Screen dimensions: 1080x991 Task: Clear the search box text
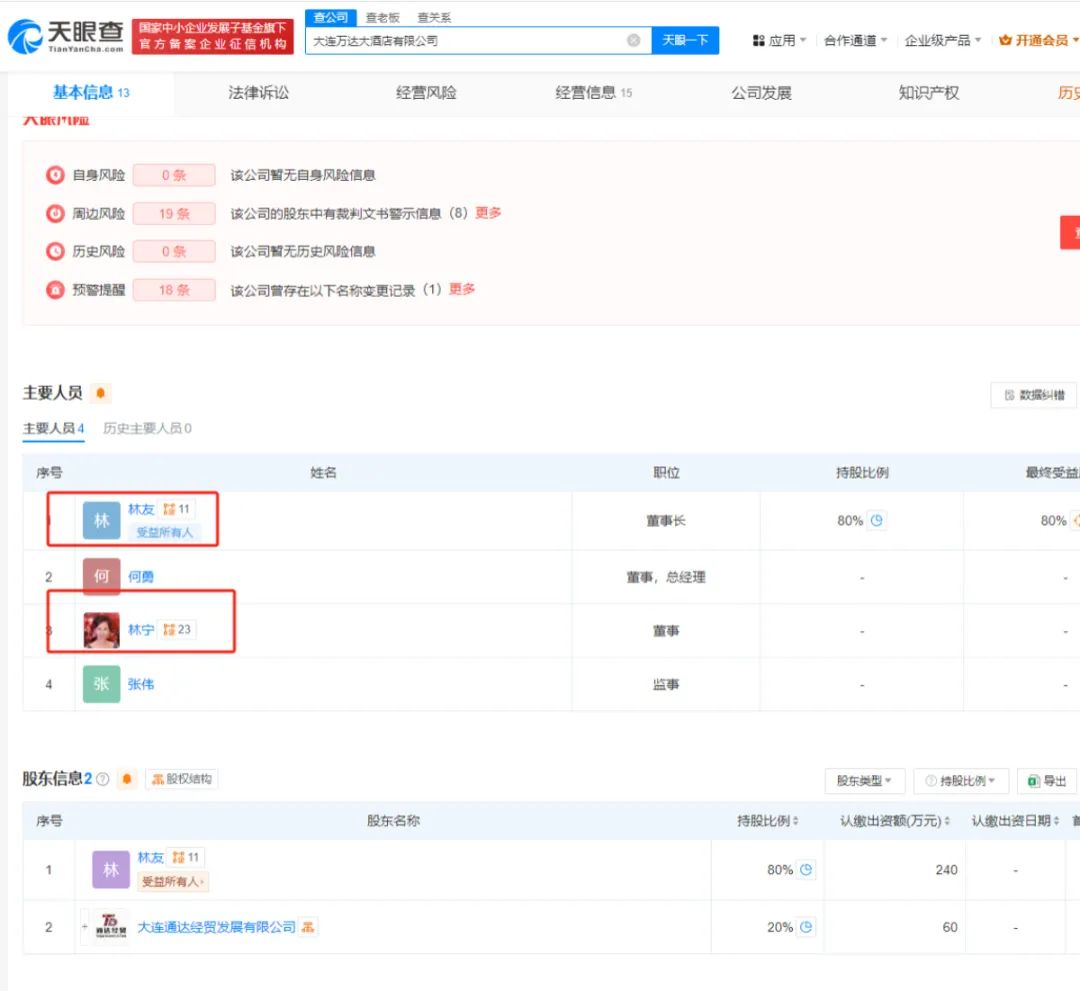pyautogui.click(x=633, y=41)
